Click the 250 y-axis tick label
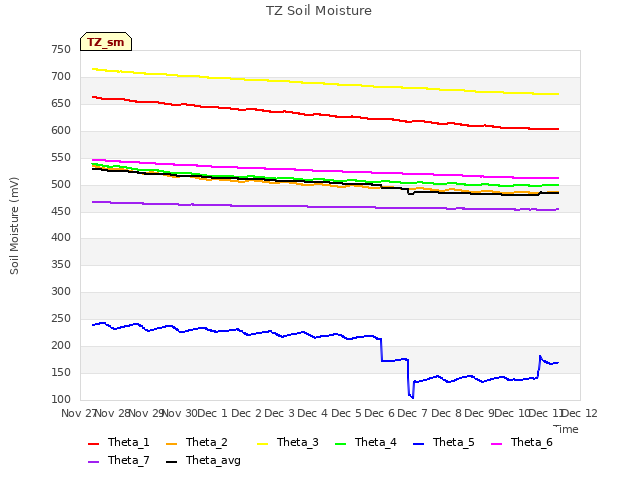 [x=61, y=319]
